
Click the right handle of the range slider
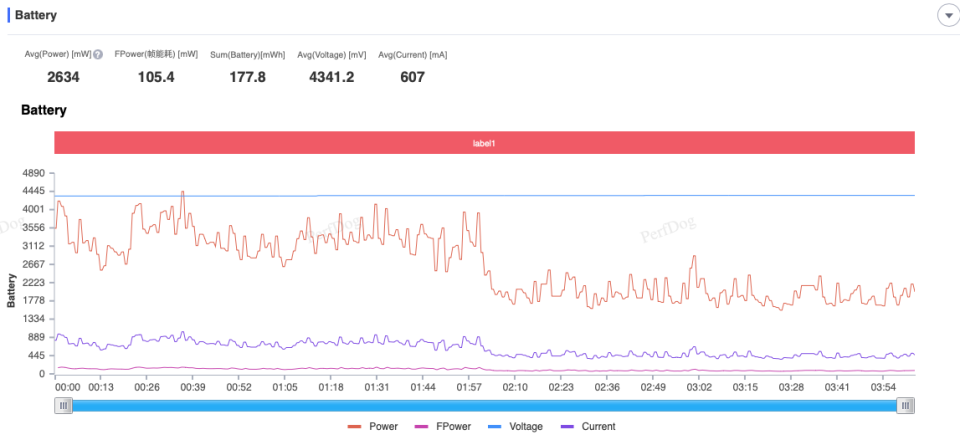[906, 405]
